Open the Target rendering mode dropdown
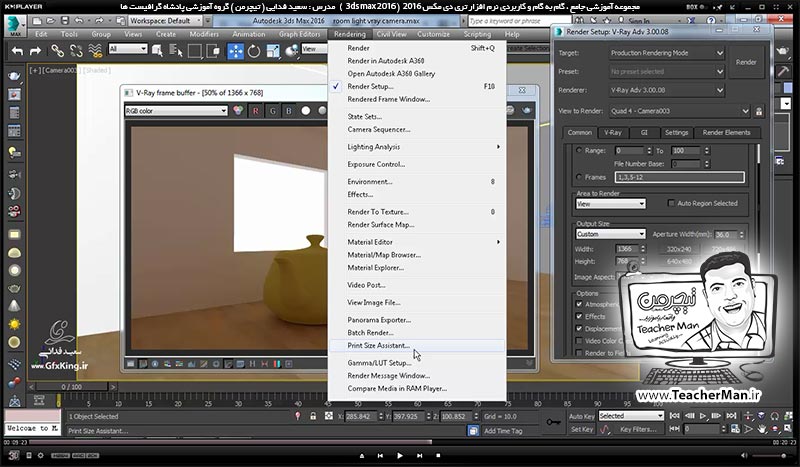 pos(667,53)
